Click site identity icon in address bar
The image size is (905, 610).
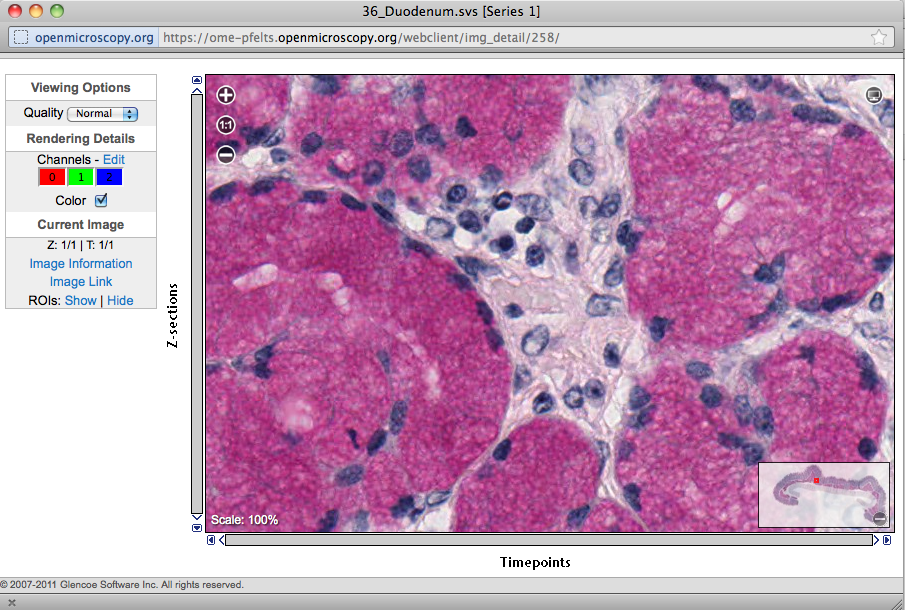point(21,38)
